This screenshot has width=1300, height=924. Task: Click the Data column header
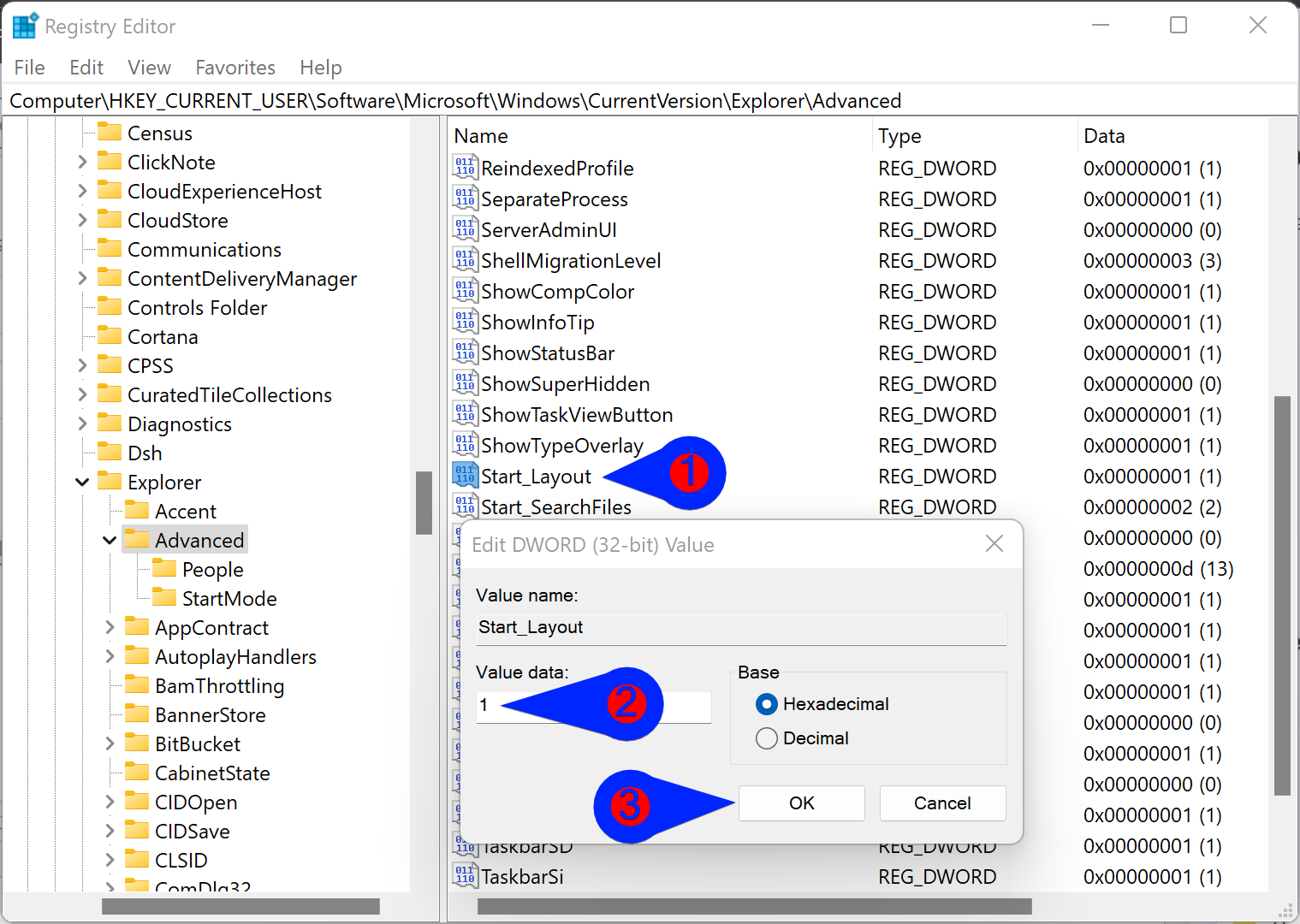(1172, 136)
